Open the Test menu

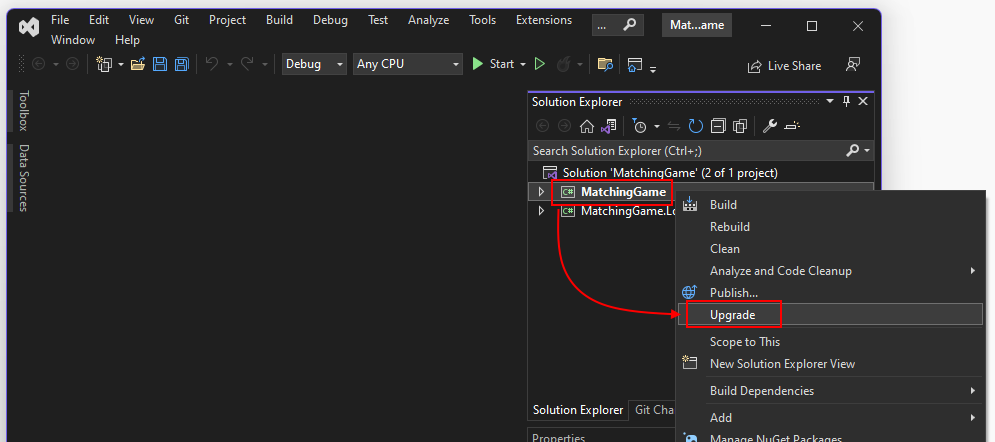pos(378,20)
